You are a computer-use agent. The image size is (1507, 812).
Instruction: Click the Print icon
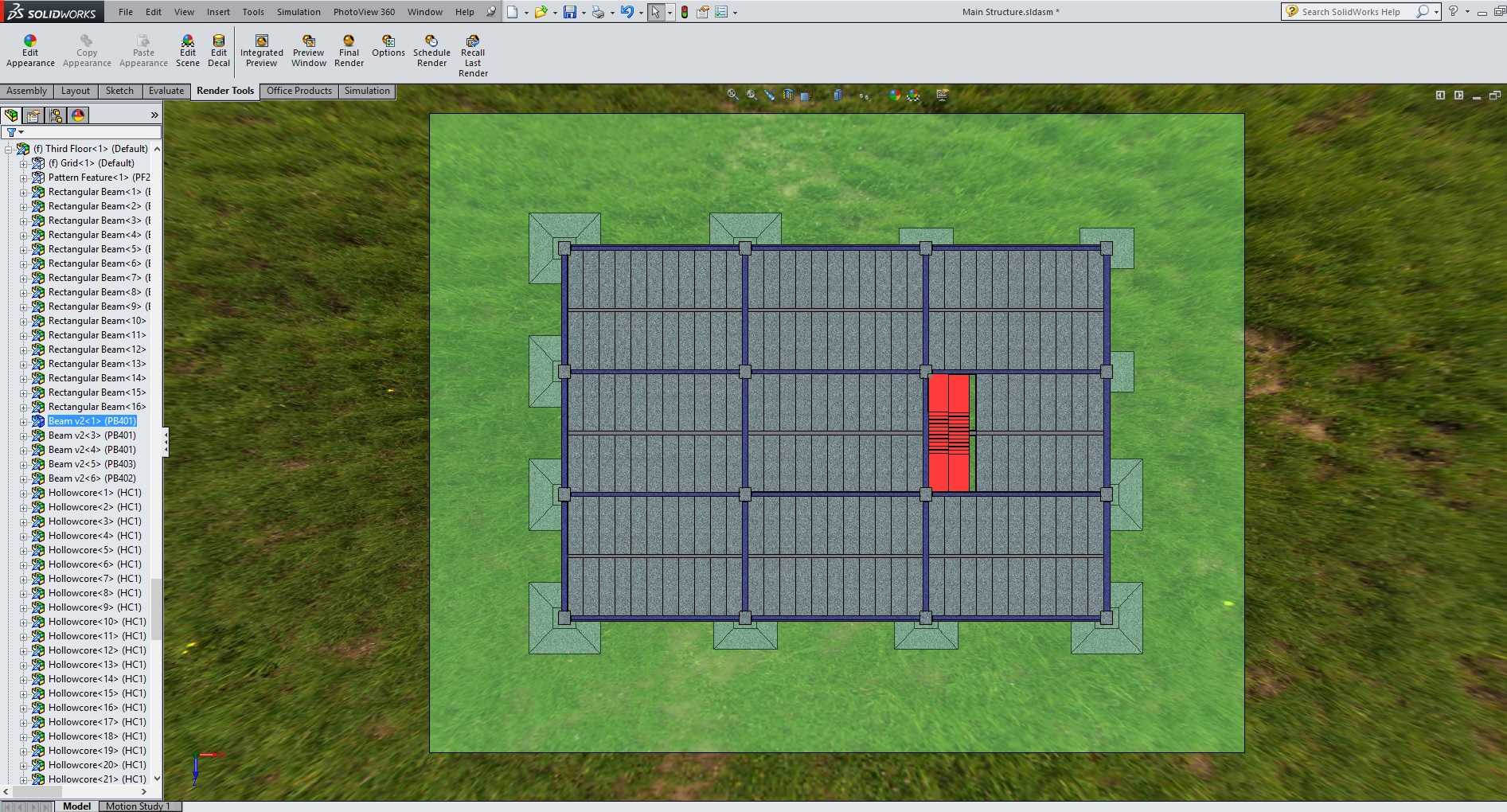click(x=598, y=12)
